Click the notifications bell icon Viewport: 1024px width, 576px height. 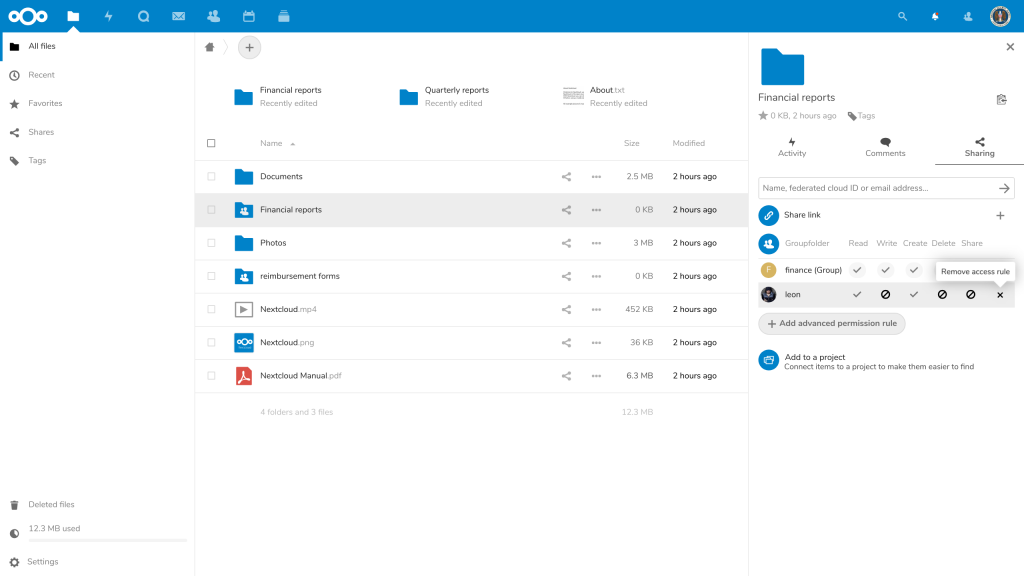click(934, 16)
